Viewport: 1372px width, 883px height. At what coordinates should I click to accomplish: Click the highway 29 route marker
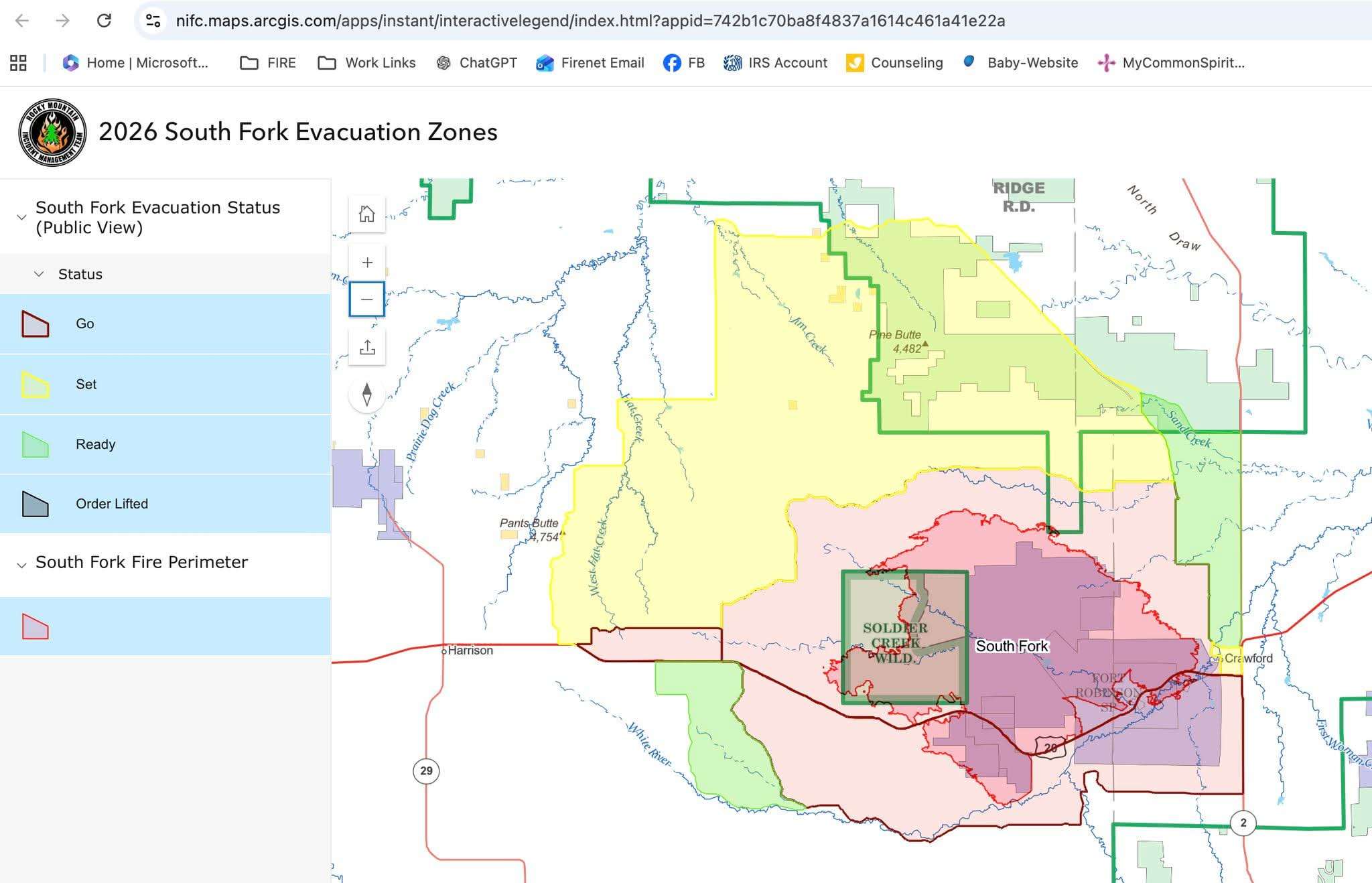pos(426,771)
